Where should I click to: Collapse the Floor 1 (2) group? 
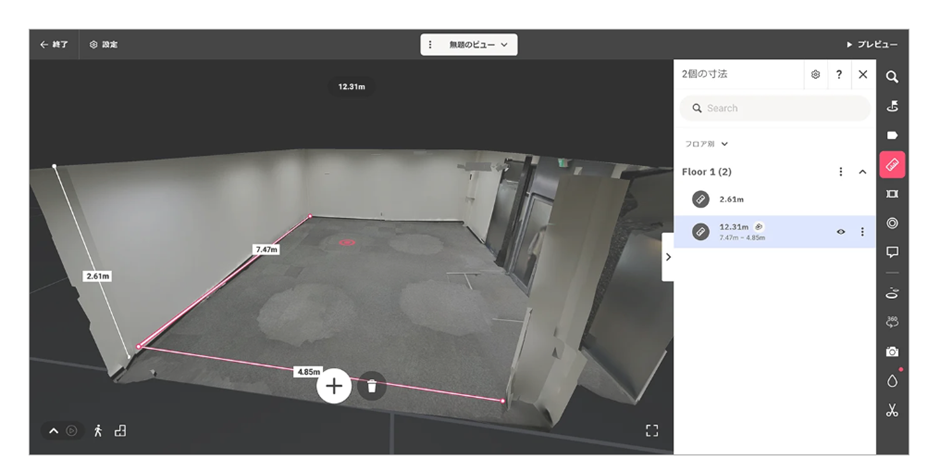click(x=862, y=172)
